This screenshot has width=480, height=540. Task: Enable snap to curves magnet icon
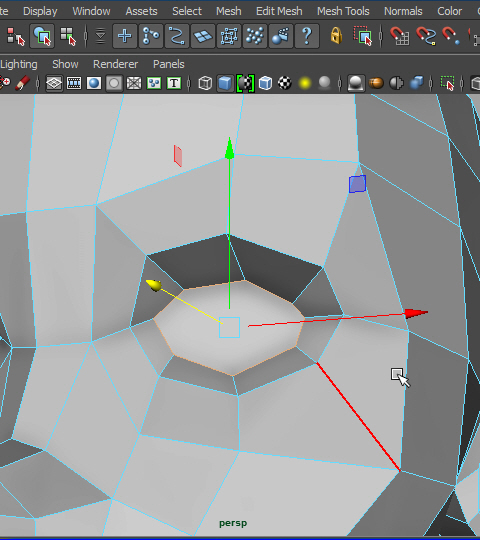click(x=426, y=36)
